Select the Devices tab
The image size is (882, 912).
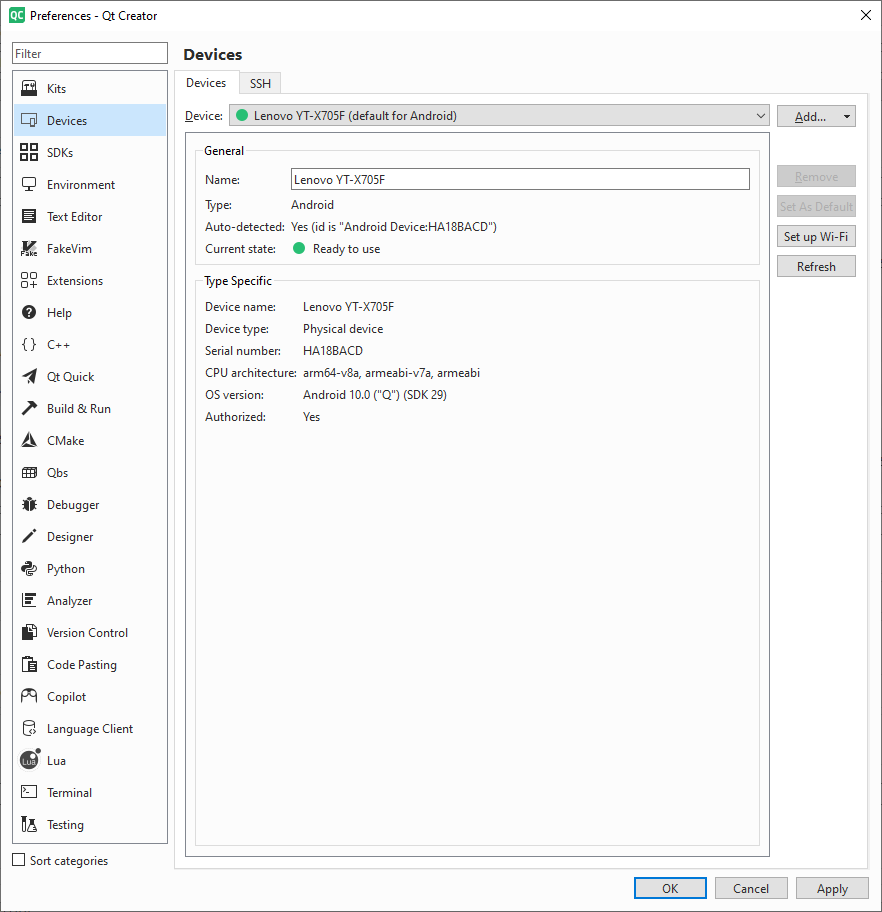[206, 83]
